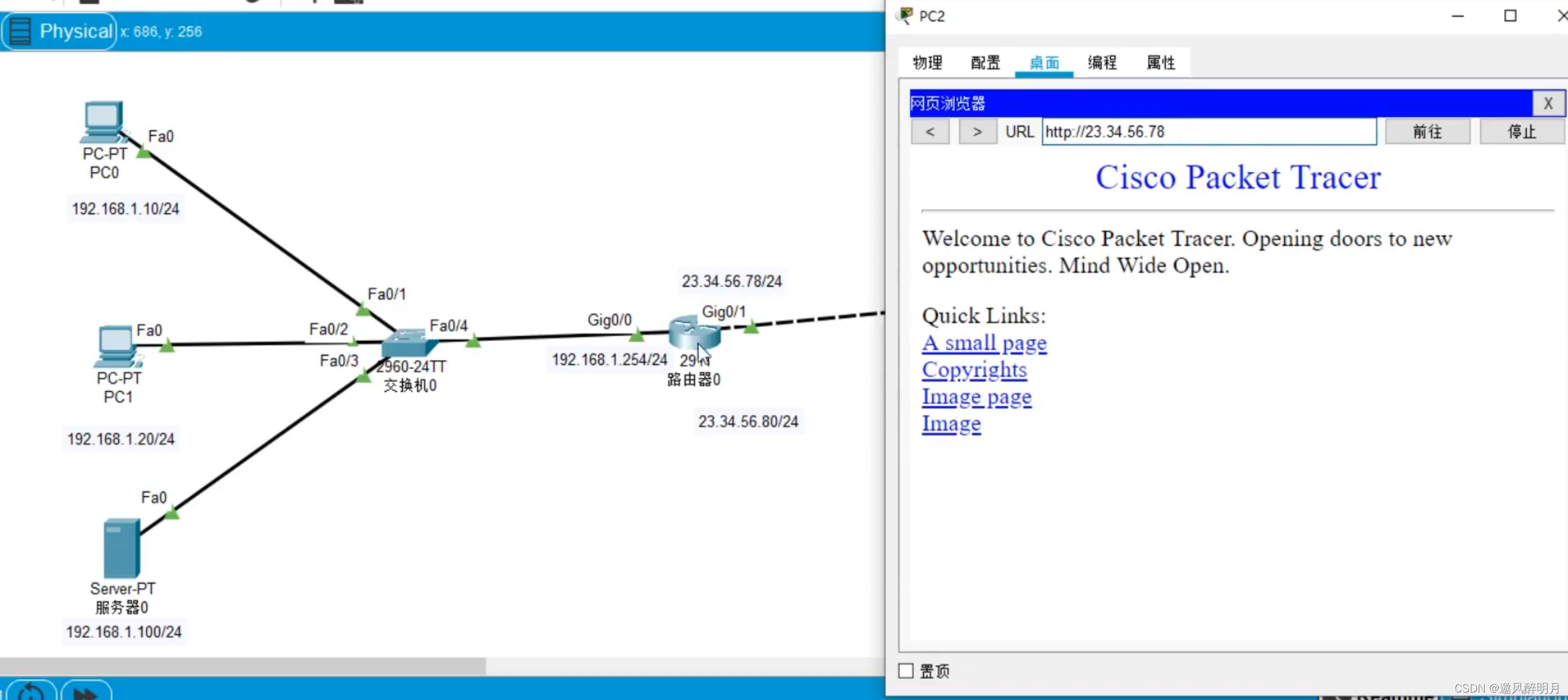Screen dimensions: 1568x700
Task: Close the 网页浏览器 panel with X
Action: pos(1548,104)
